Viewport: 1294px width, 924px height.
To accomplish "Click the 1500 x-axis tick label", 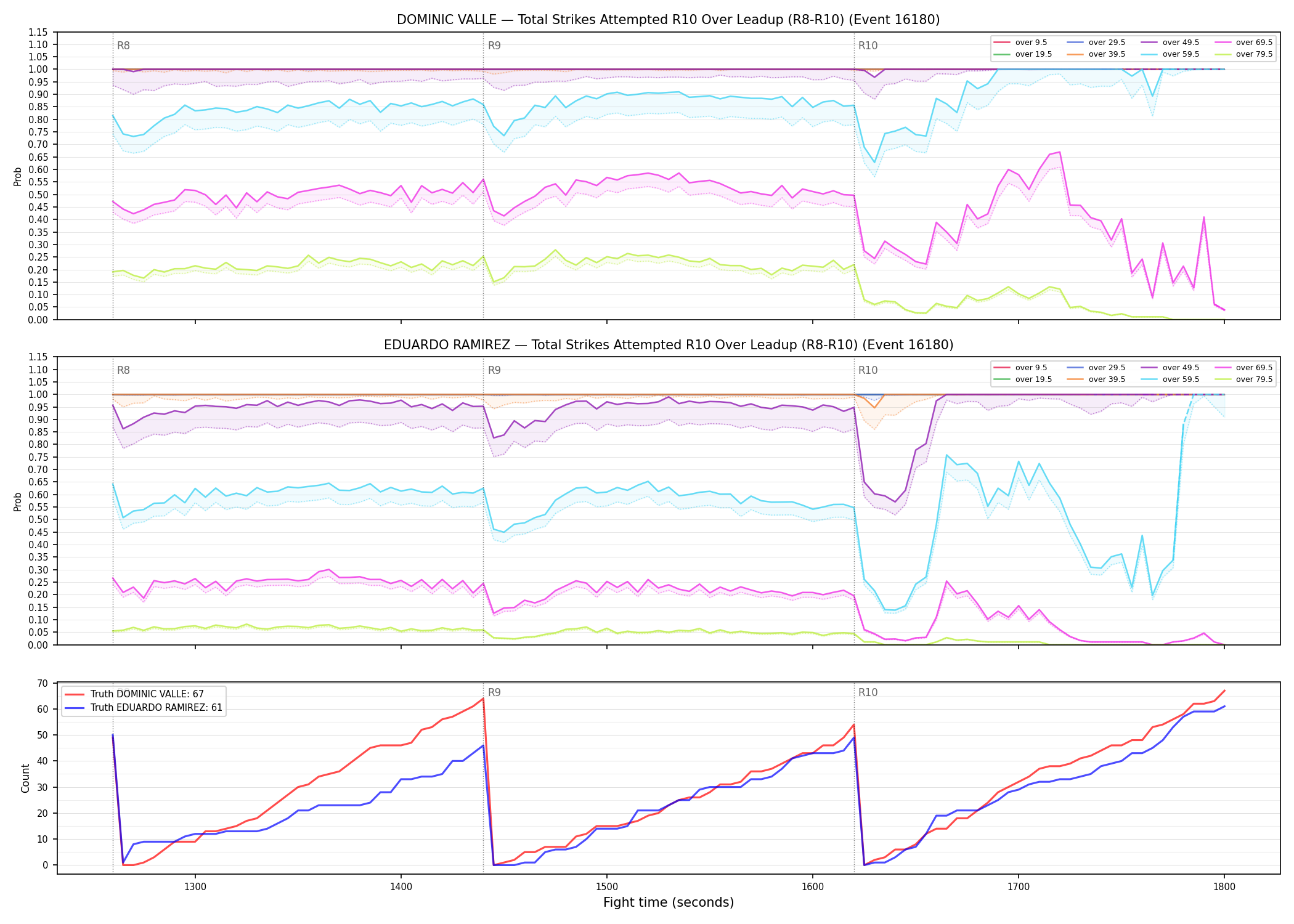I will [x=607, y=886].
